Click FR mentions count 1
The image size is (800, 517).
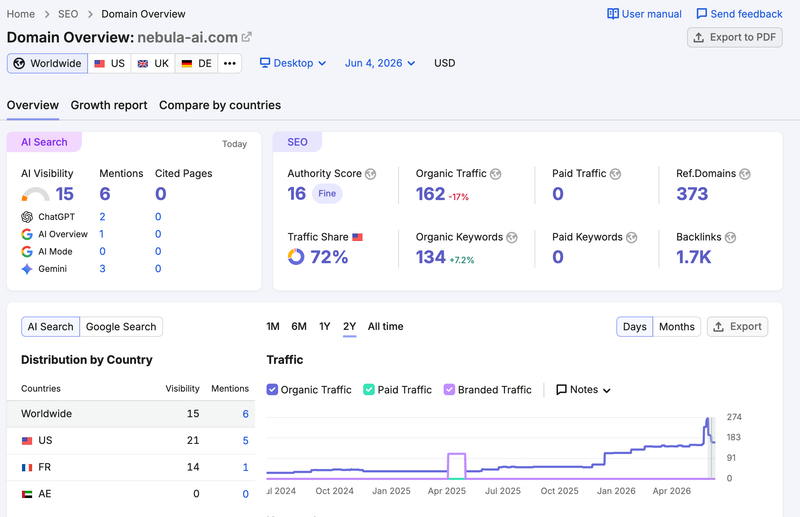[245, 467]
